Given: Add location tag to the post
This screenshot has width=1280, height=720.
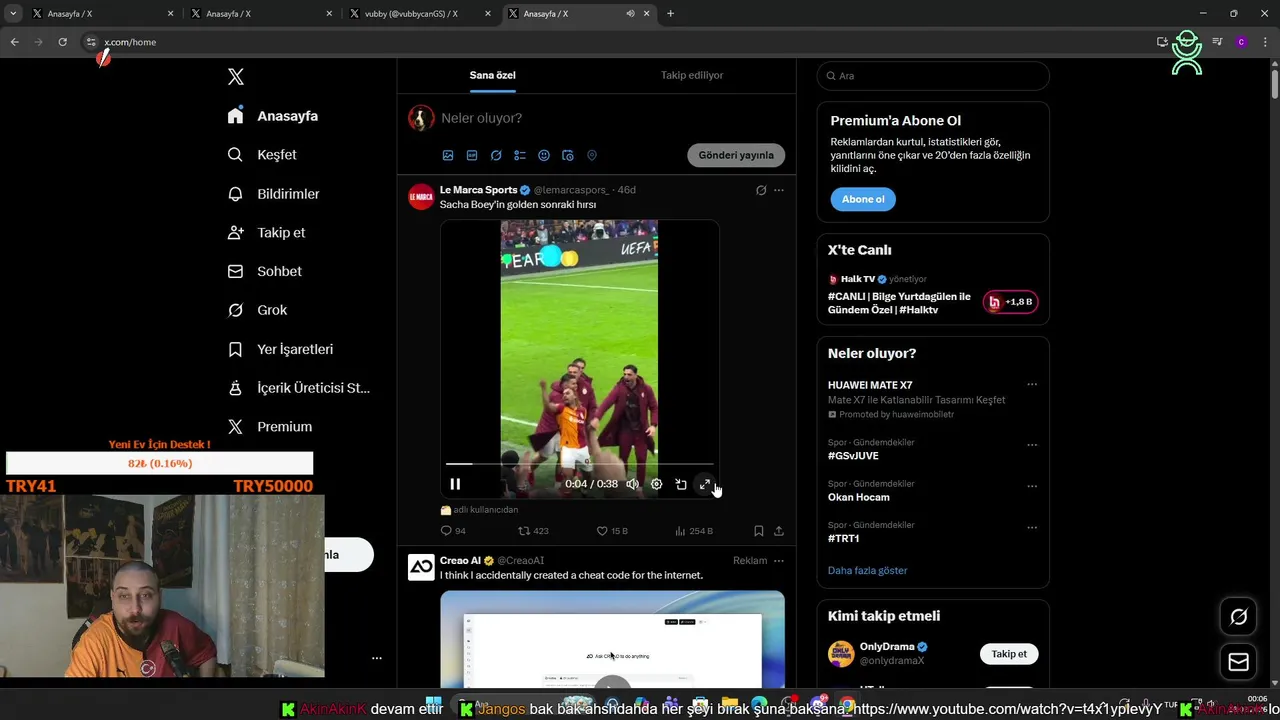Looking at the screenshot, I should click(x=592, y=156).
